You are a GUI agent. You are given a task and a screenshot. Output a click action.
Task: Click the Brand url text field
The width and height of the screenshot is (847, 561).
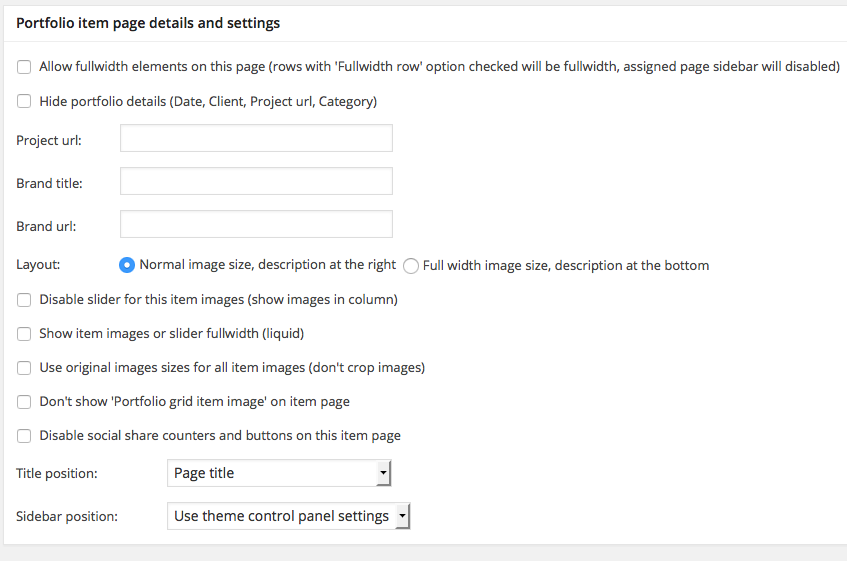[256, 225]
